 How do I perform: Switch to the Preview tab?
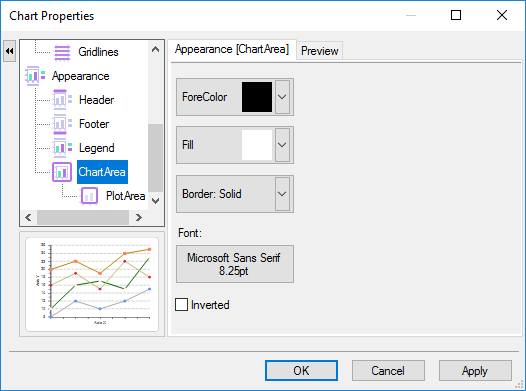pyautogui.click(x=319, y=51)
